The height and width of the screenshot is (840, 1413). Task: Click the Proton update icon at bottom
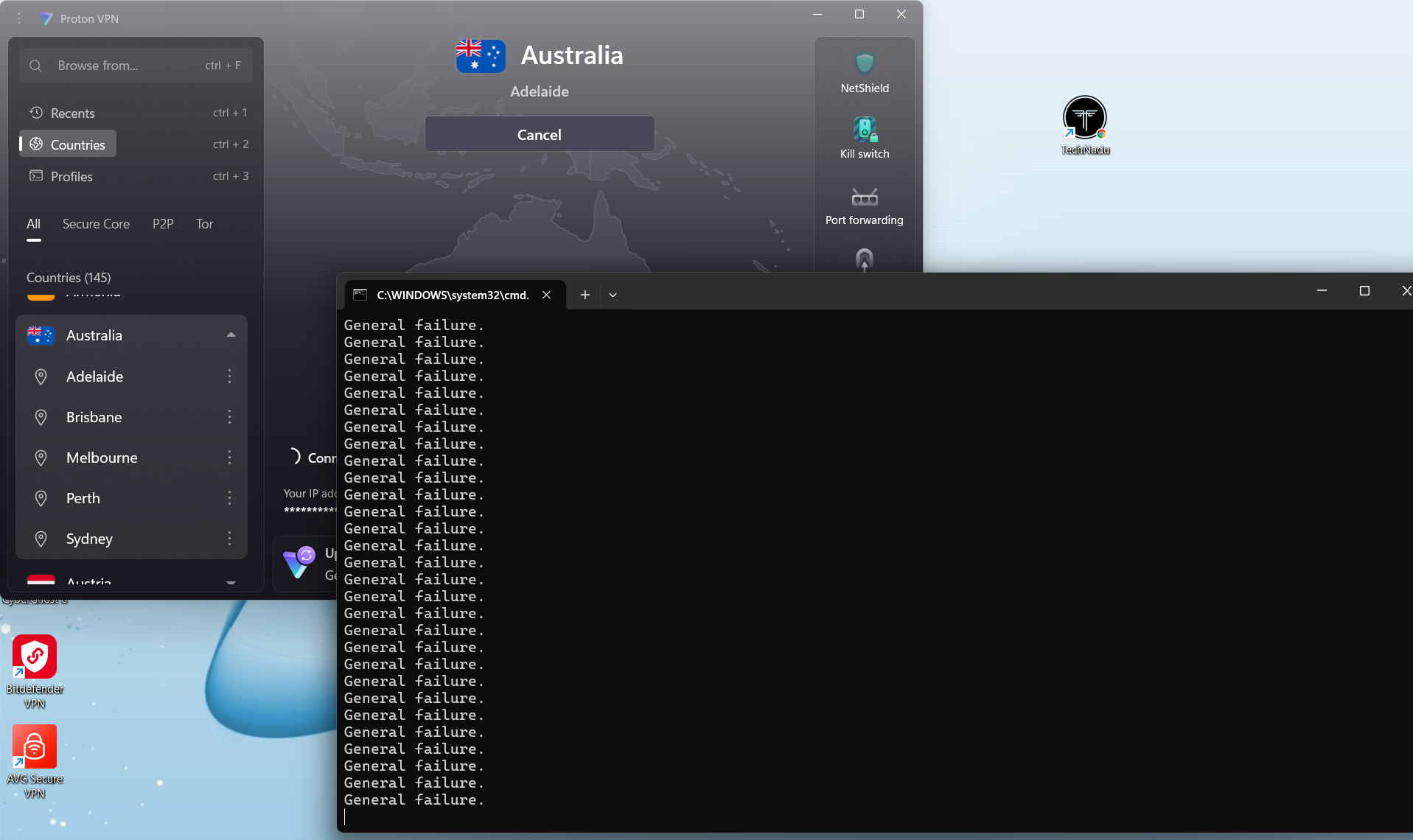299,563
